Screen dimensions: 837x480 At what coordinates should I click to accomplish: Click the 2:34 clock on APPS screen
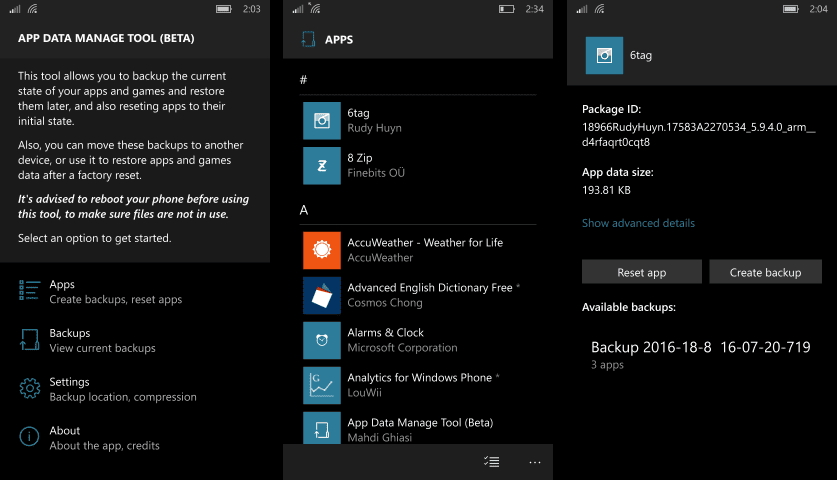click(534, 9)
